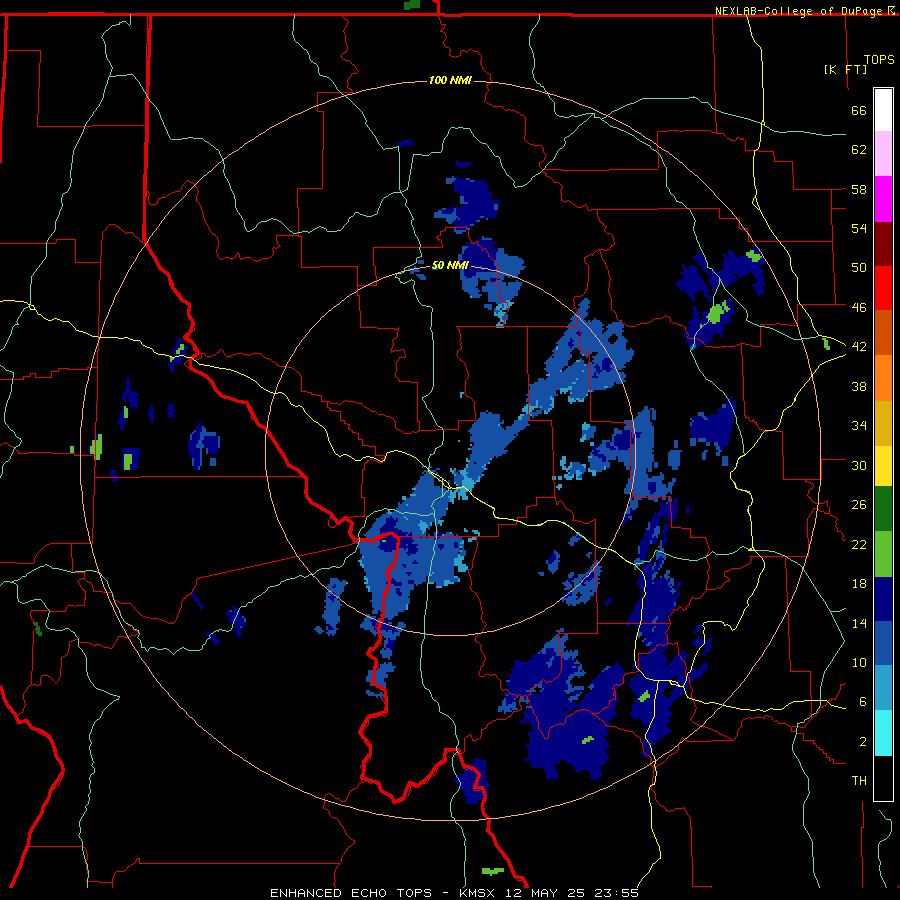This screenshot has height=900, width=900.
Task: Click the TOPS legend title
Action: click(x=879, y=60)
